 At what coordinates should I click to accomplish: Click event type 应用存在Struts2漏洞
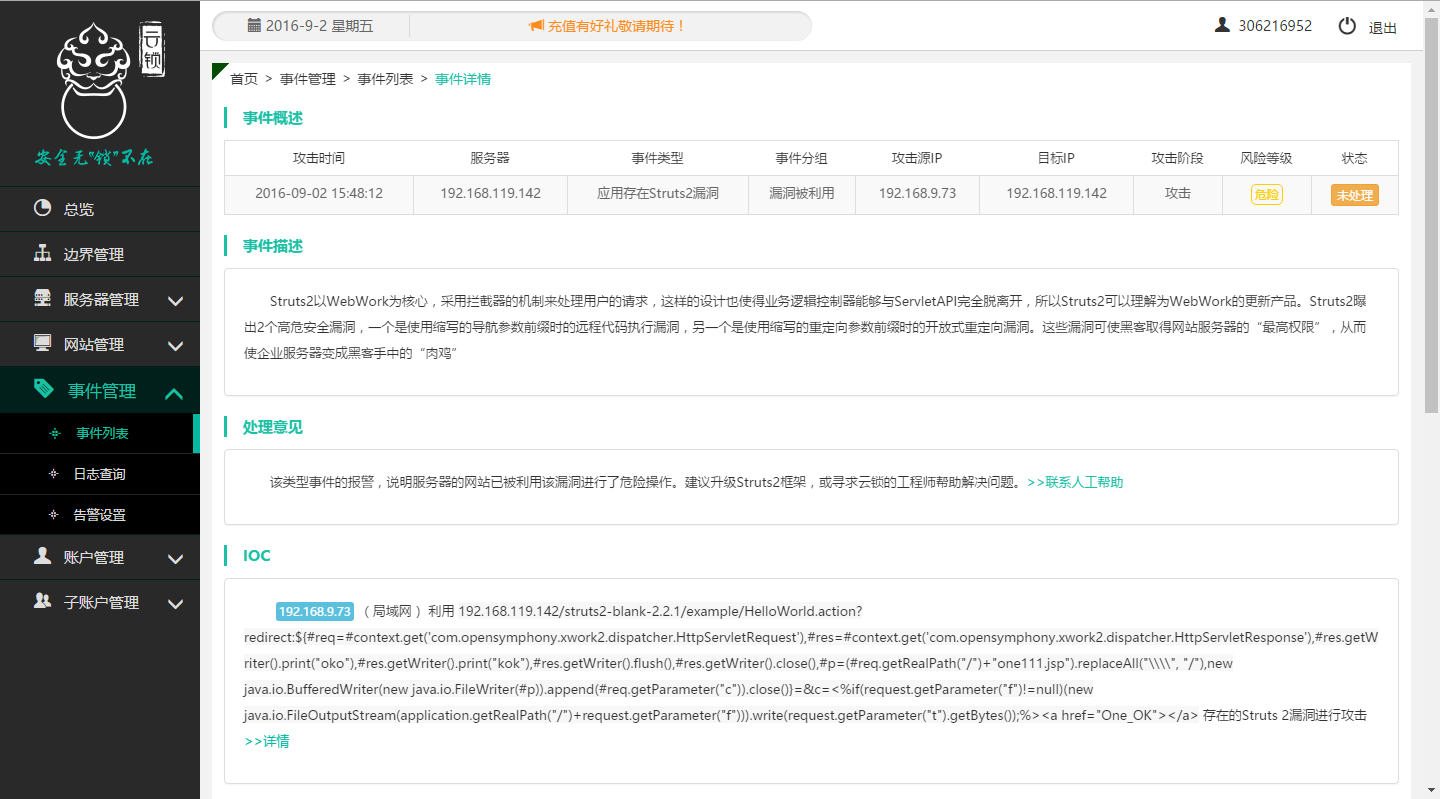coord(658,193)
